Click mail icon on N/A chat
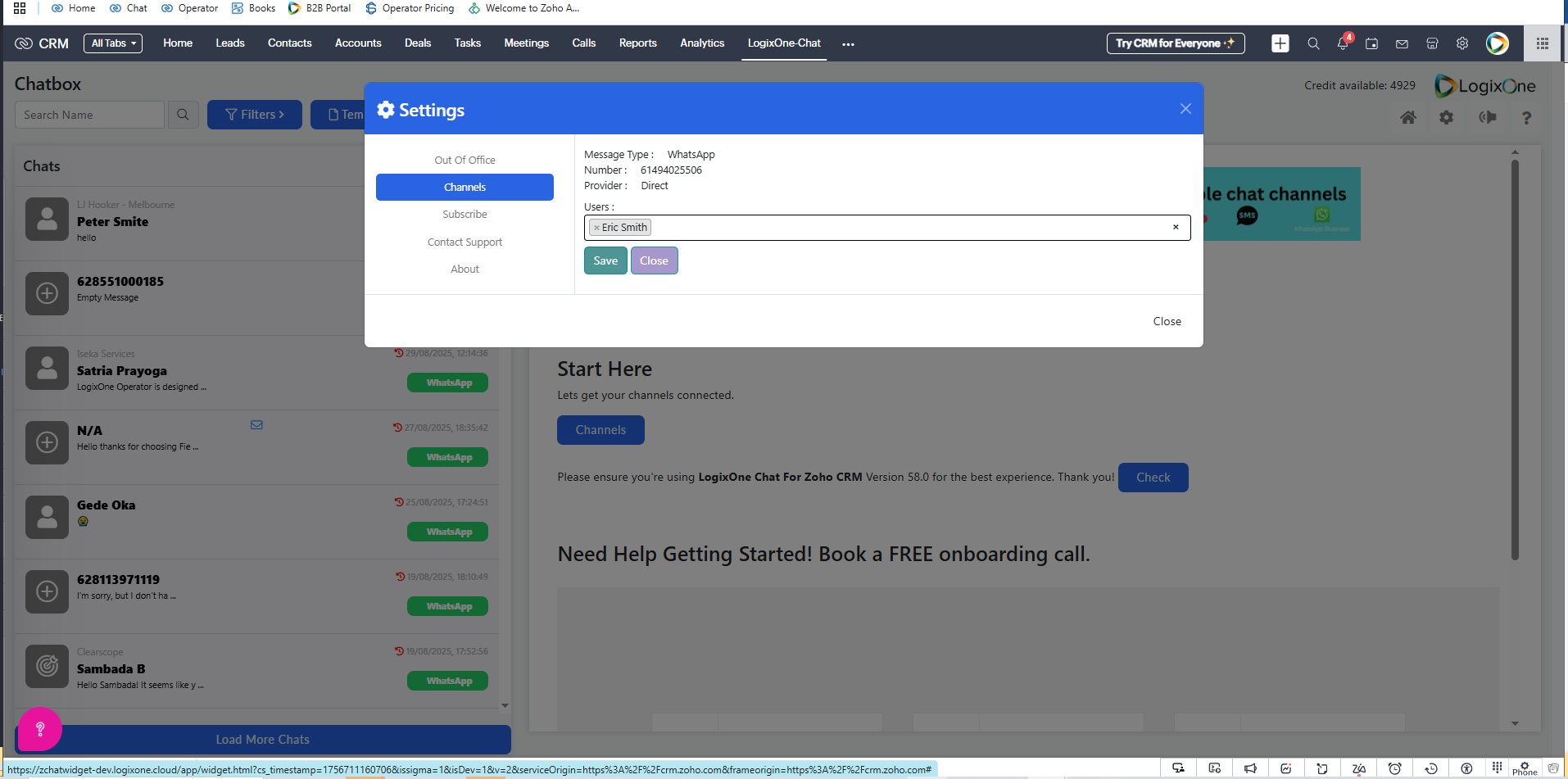Screen dimensions: 1568x779 [x=256, y=425]
